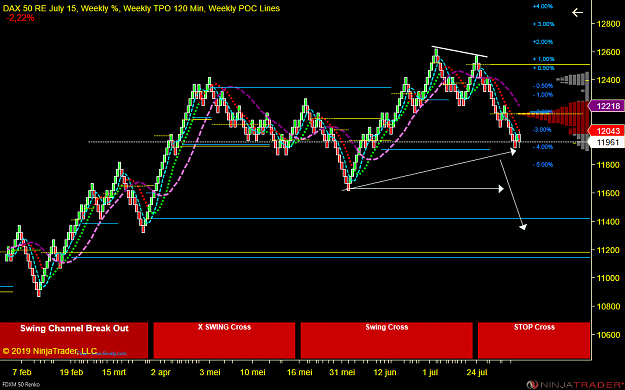This screenshot has width=625, height=390.
Task: Click the 12400 price axis label
Action: click(608, 80)
